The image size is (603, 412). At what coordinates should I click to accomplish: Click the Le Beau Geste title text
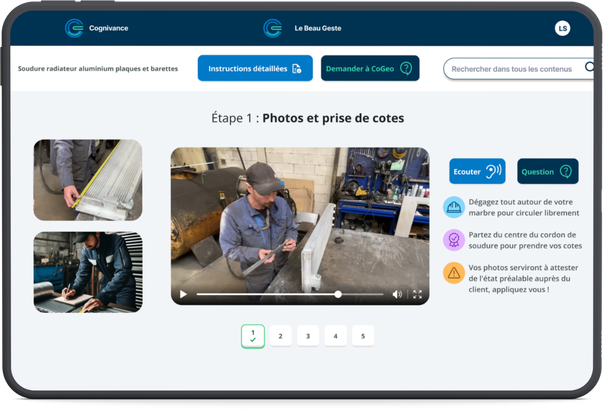point(318,28)
